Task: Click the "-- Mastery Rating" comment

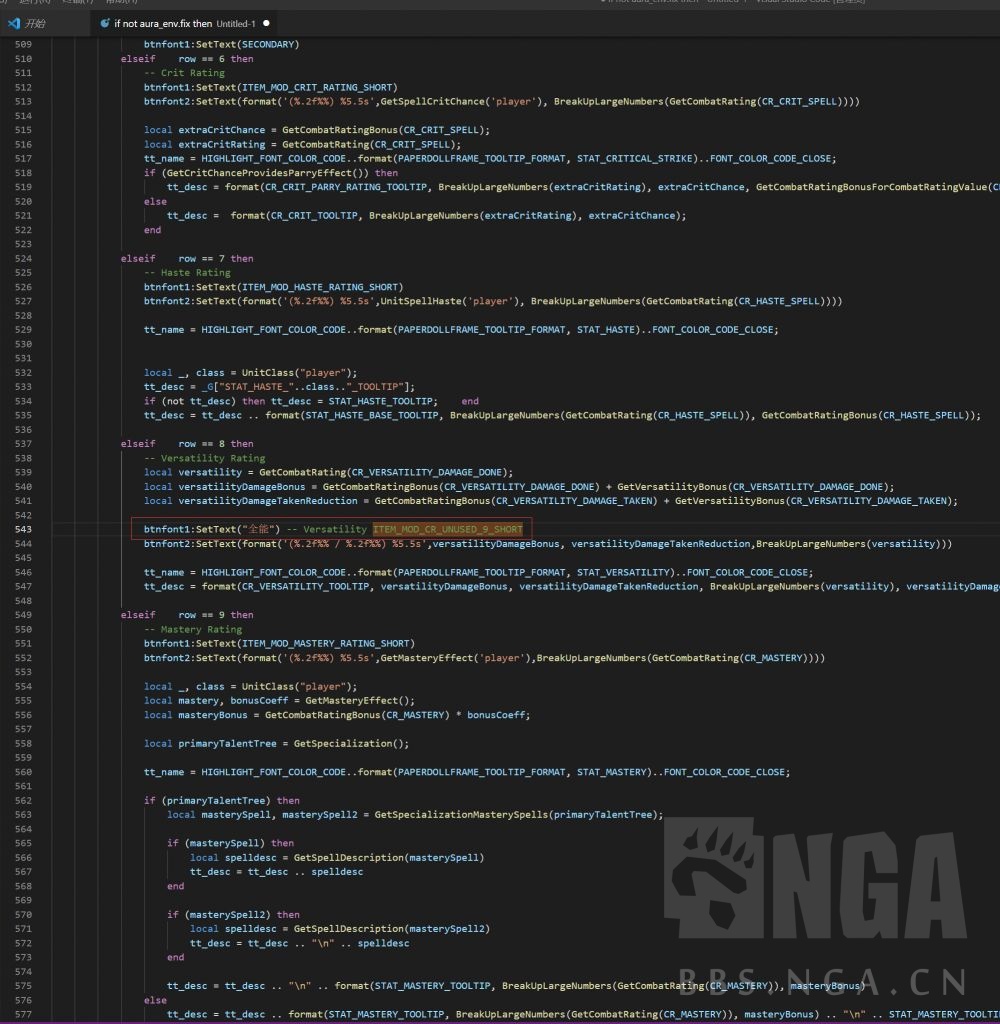Action: coord(193,630)
